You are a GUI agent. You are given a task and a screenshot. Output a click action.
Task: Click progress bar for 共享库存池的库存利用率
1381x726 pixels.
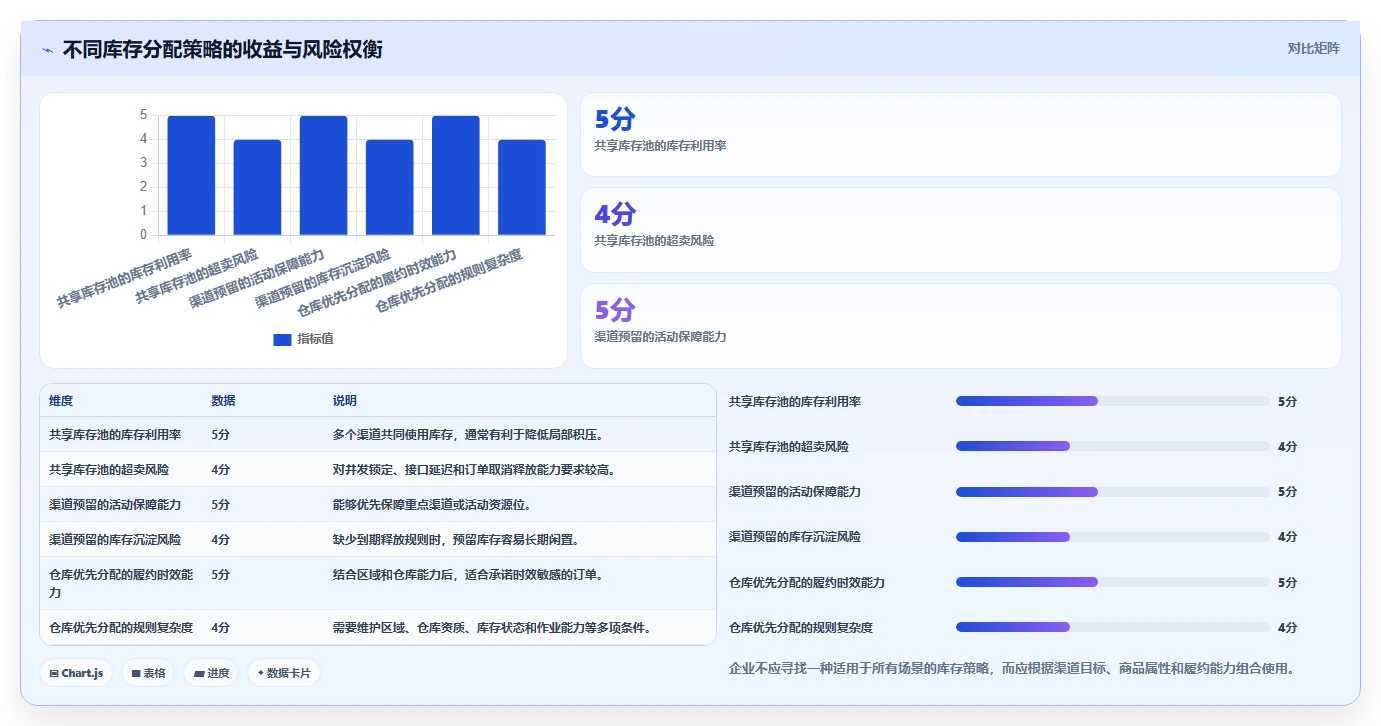(1112, 401)
